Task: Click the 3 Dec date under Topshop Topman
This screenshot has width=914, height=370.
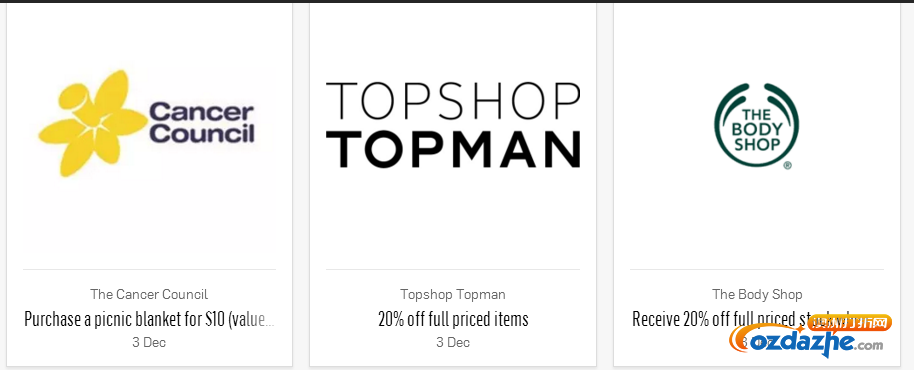Action: pos(453,343)
